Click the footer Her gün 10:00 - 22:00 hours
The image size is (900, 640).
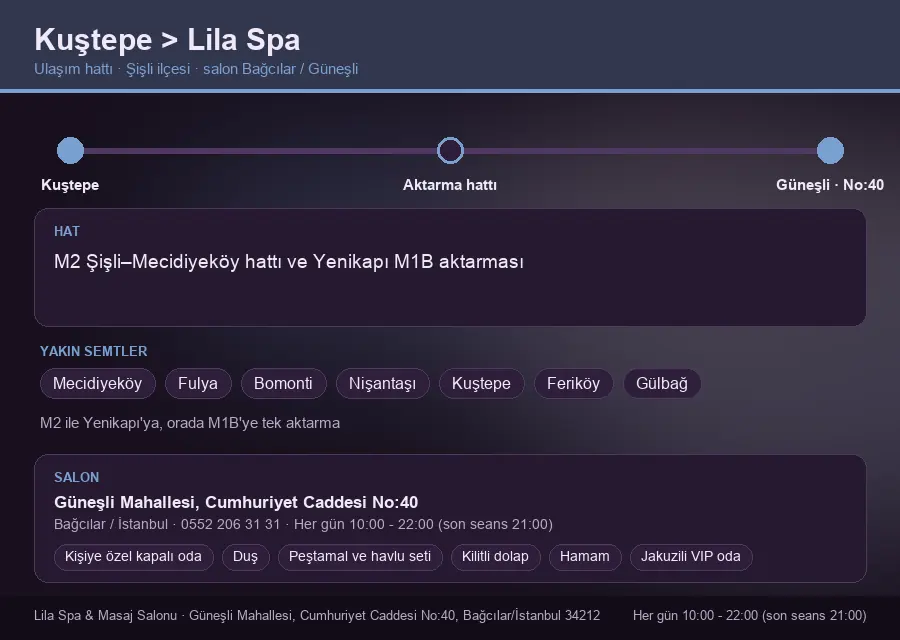click(x=750, y=615)
